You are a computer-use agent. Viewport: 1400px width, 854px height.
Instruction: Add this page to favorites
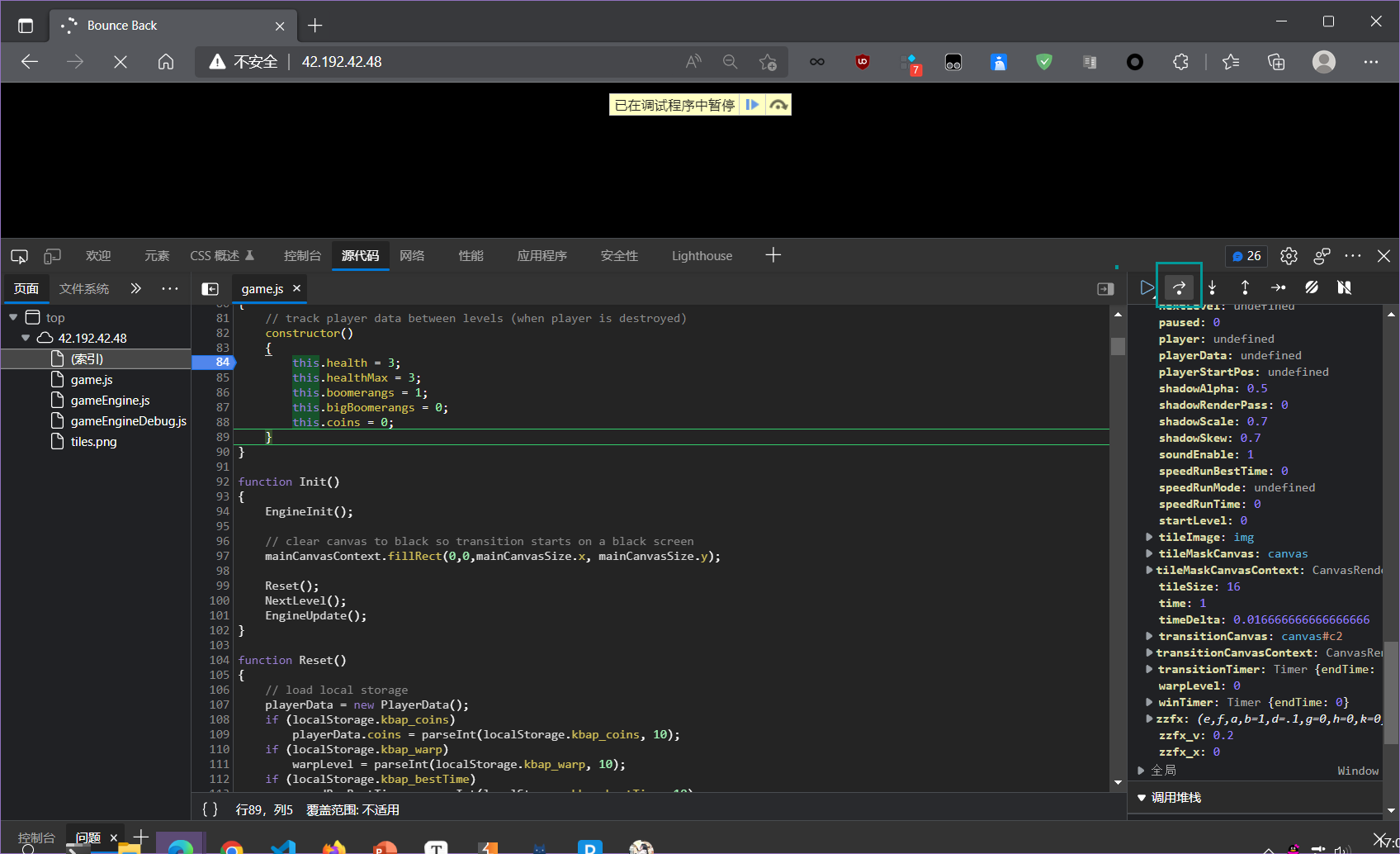point(768,62)
